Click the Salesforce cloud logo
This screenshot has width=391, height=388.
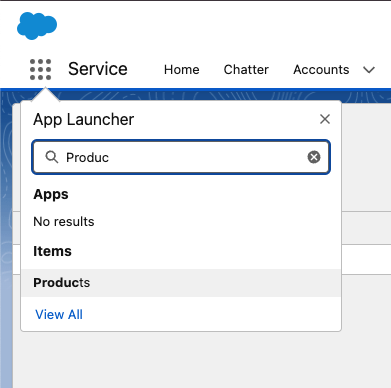click(x=37, y=26)
